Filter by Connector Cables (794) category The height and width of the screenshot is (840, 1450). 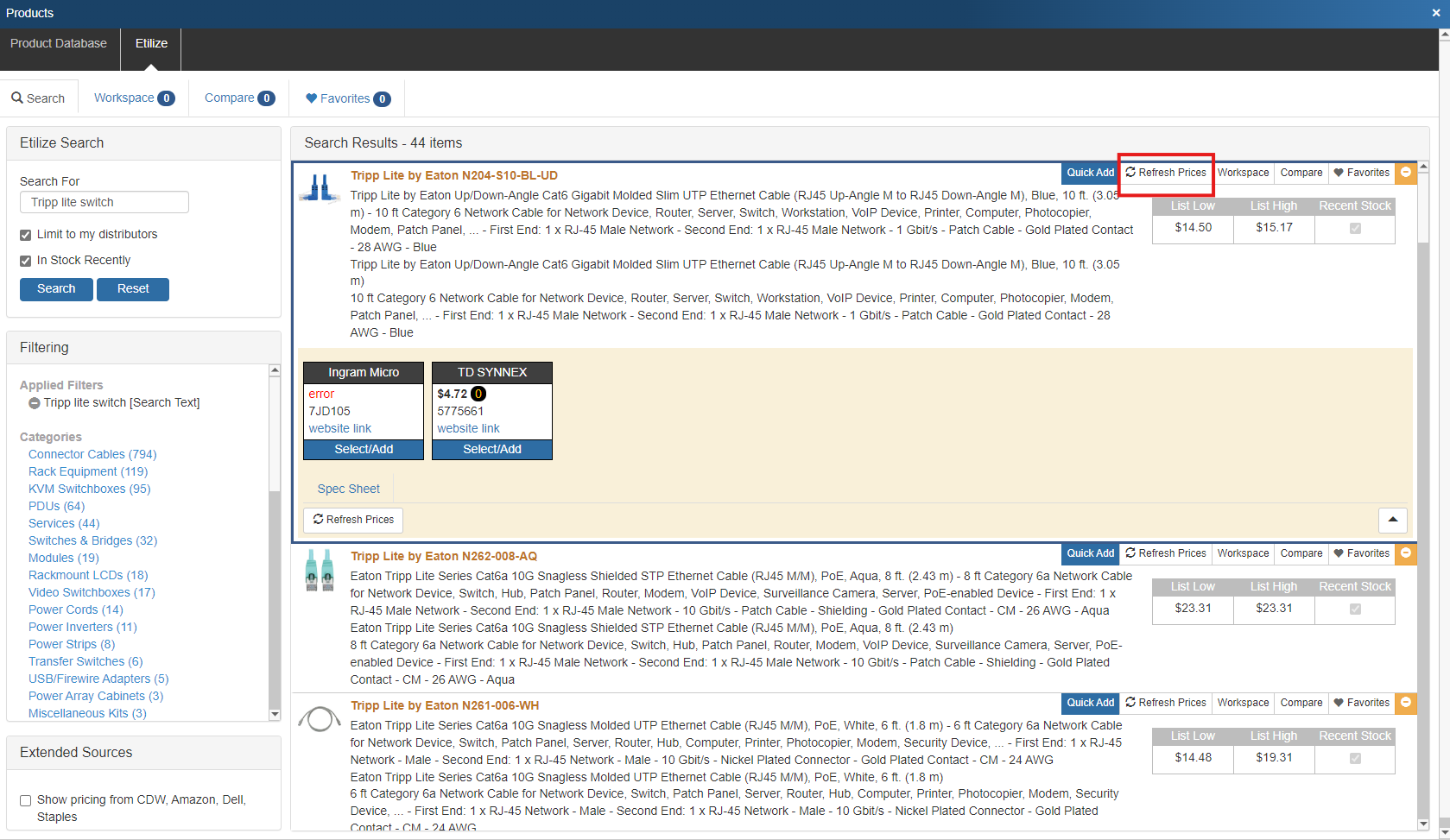(x=92, y=455)
